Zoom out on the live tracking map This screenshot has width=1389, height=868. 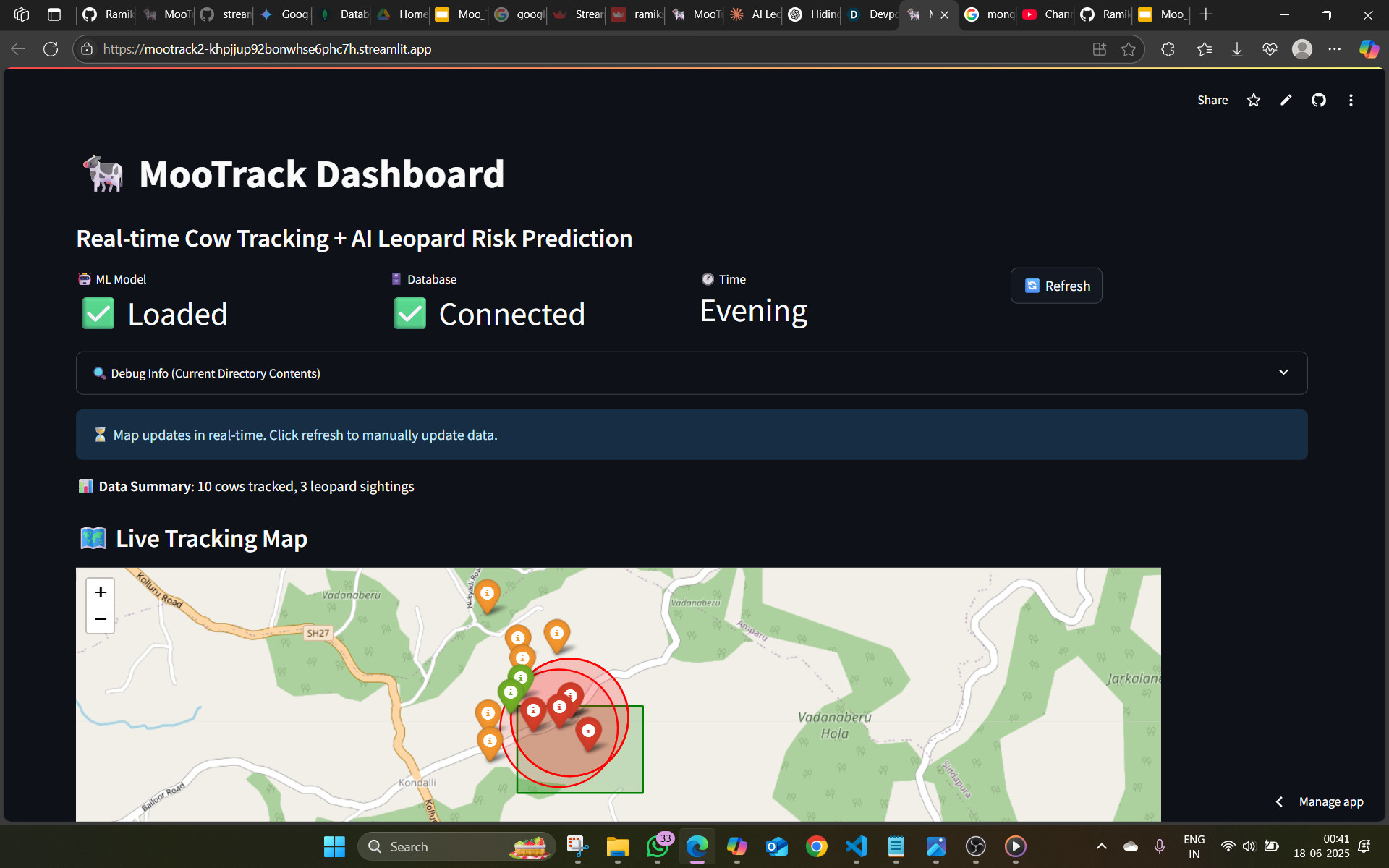(101, 619)
